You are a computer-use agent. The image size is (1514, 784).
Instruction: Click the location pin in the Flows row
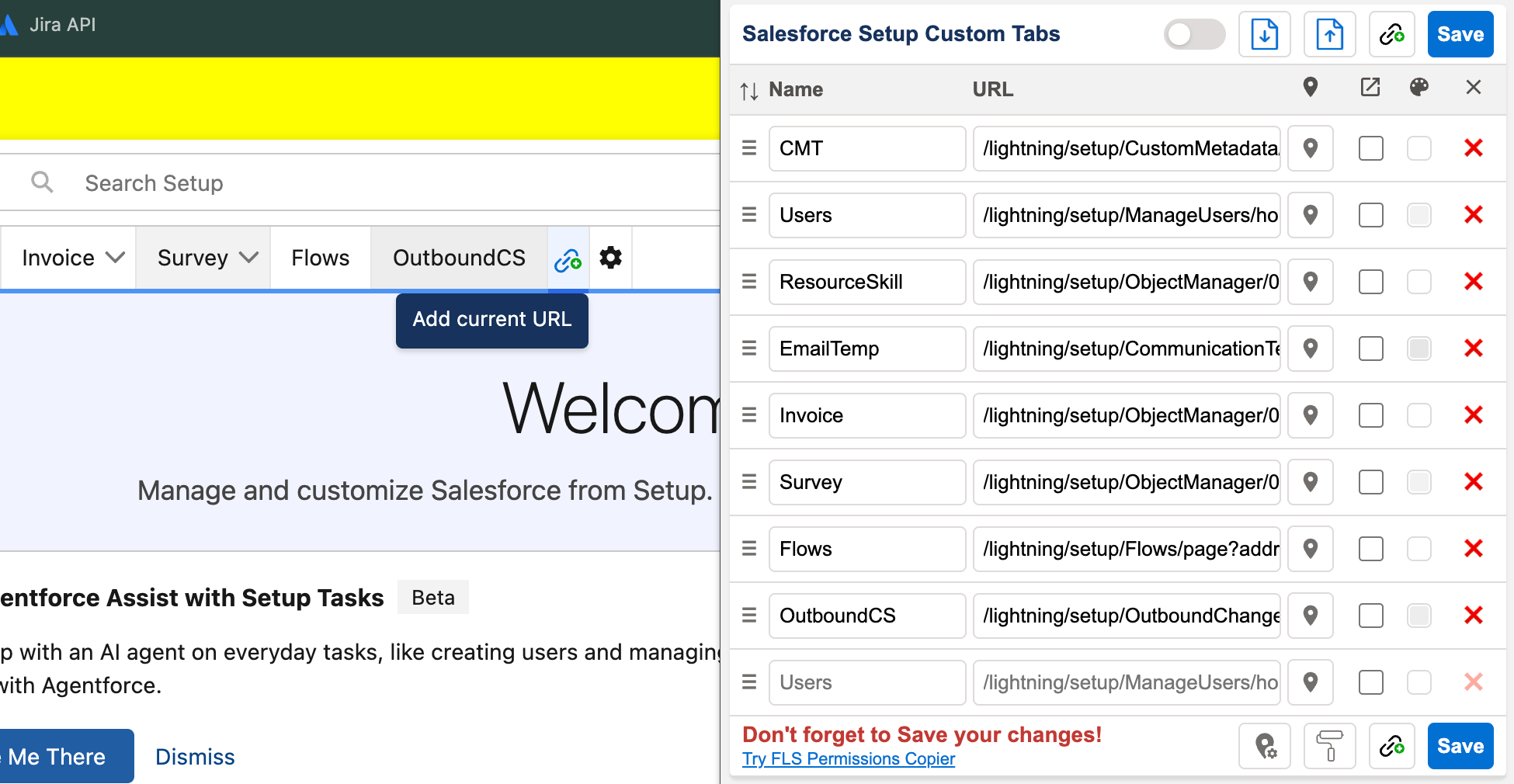point(1311,549)
